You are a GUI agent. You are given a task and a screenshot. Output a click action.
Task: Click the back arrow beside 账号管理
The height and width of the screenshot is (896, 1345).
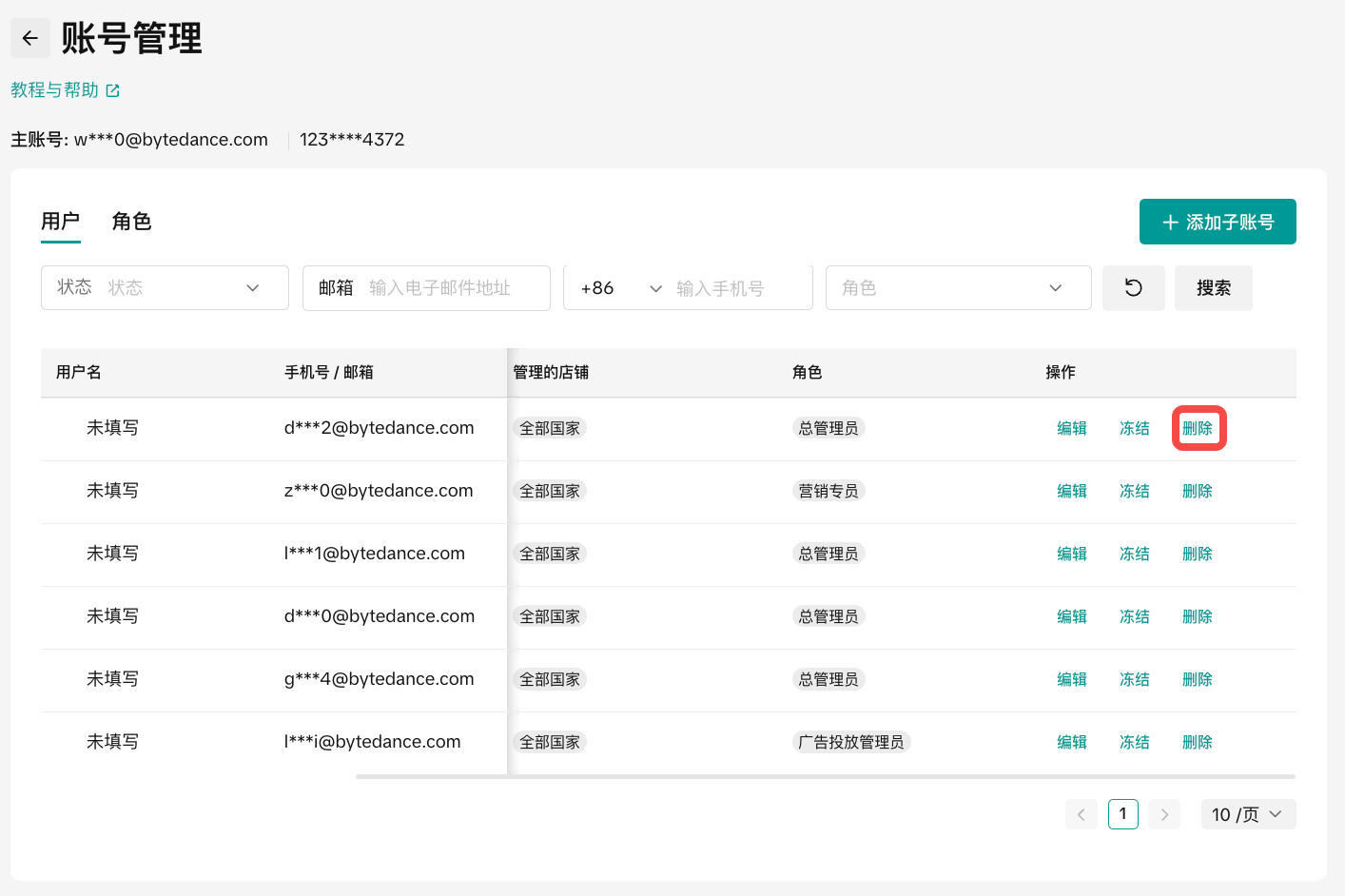coord(30,38)
